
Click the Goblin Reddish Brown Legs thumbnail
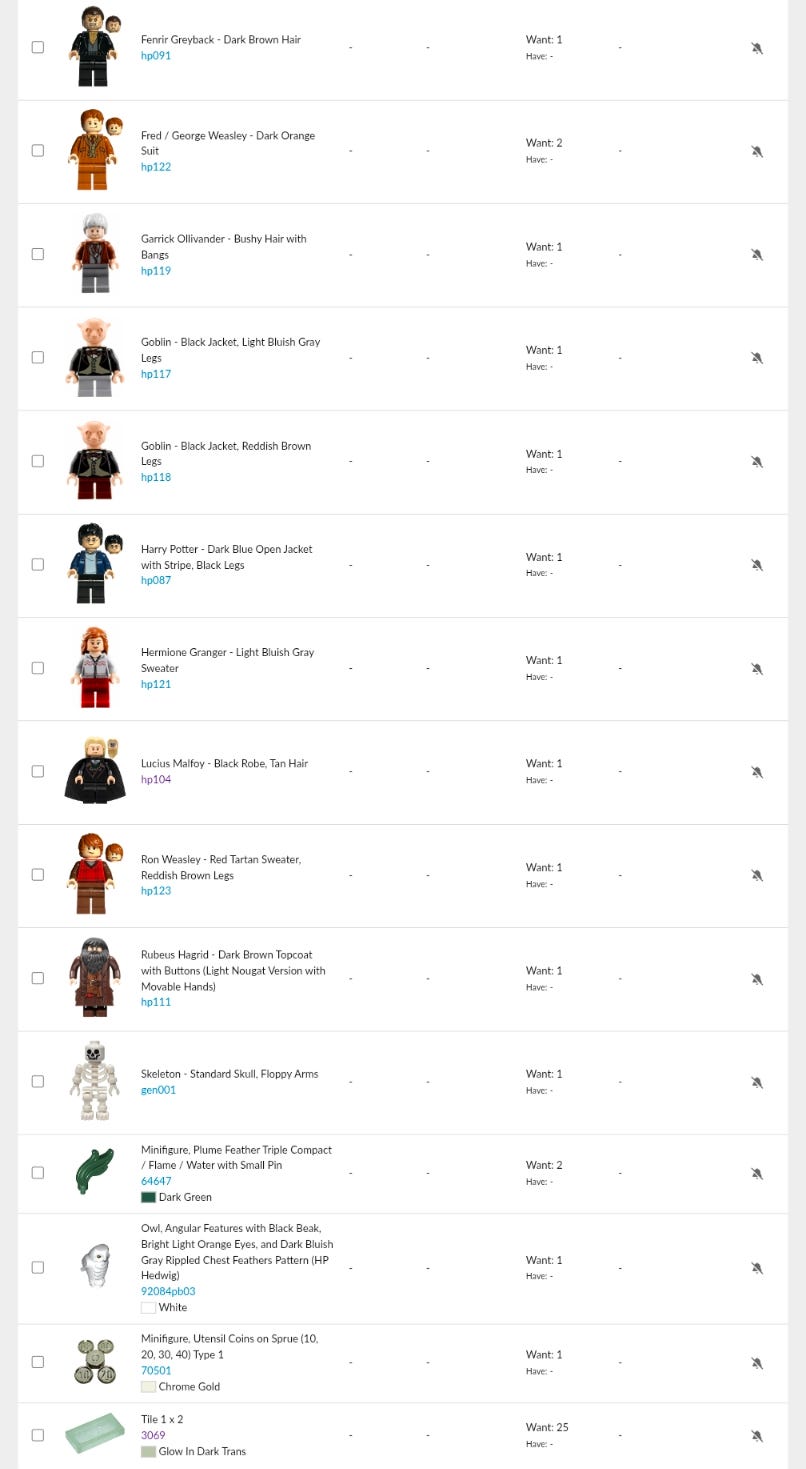[x=95, y=461]
